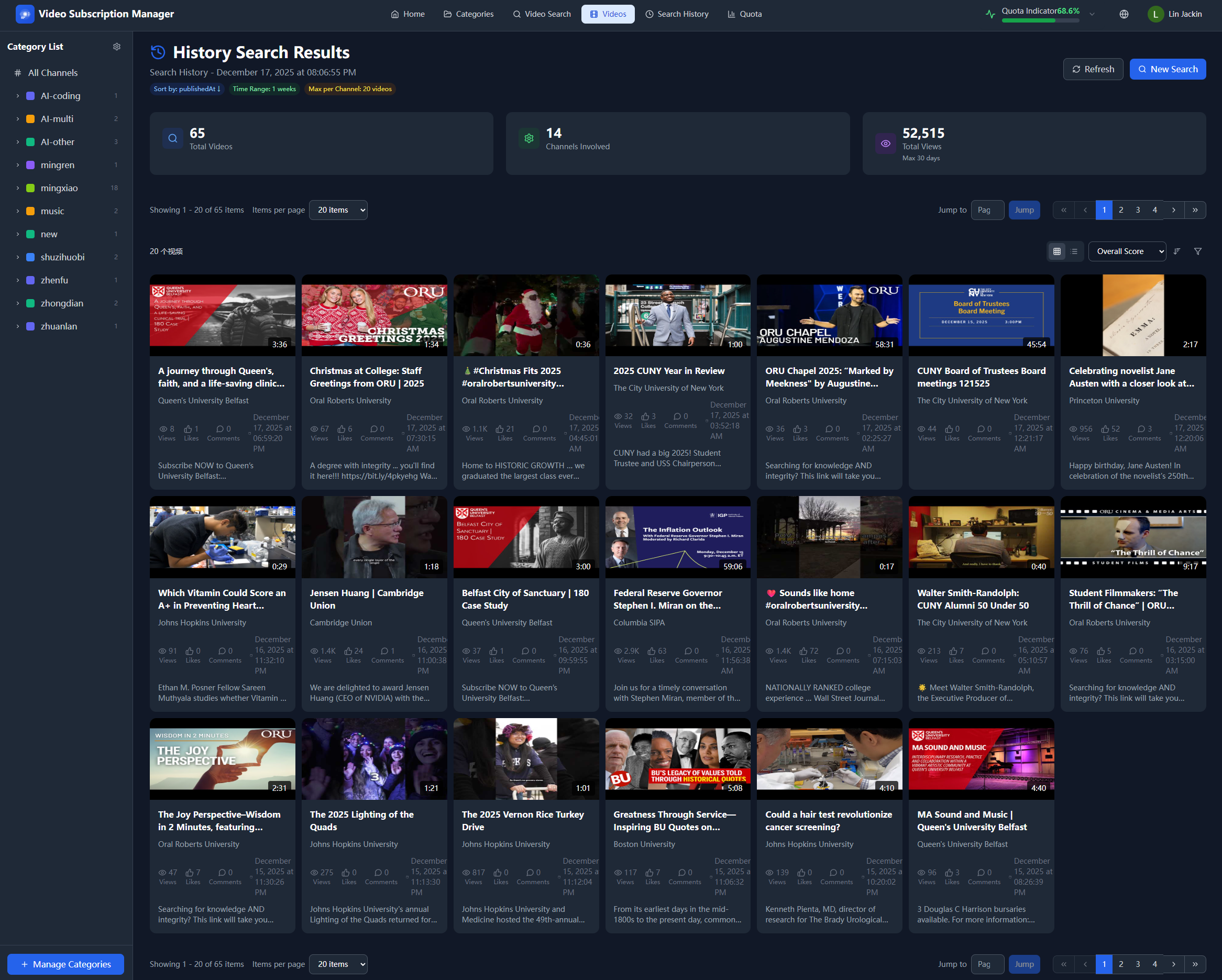Expand the mingxiao category

(x=18, y=188)
